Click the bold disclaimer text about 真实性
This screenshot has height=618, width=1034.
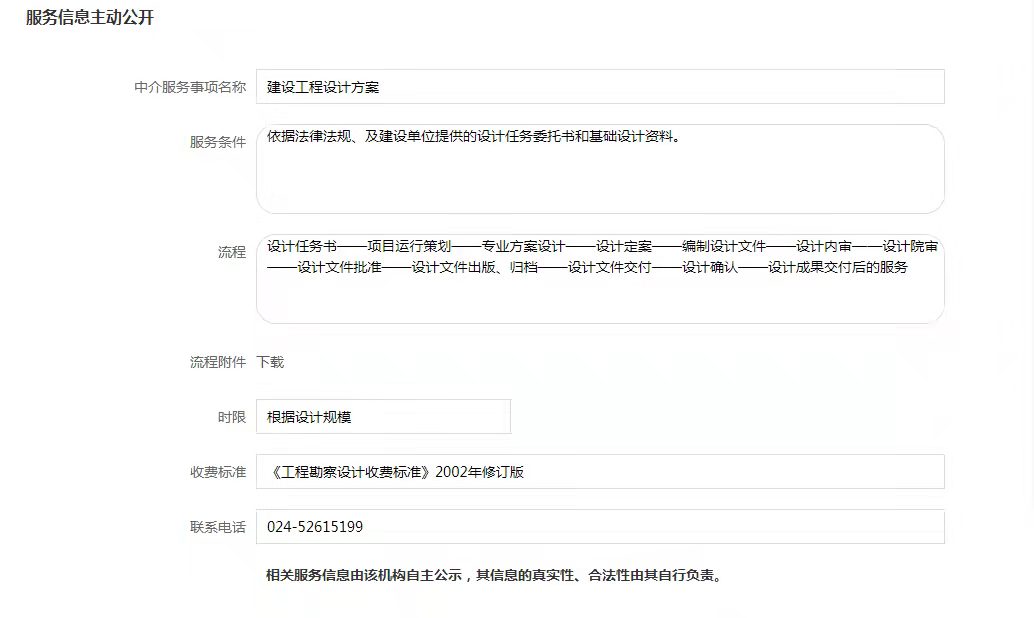[493, 575]
